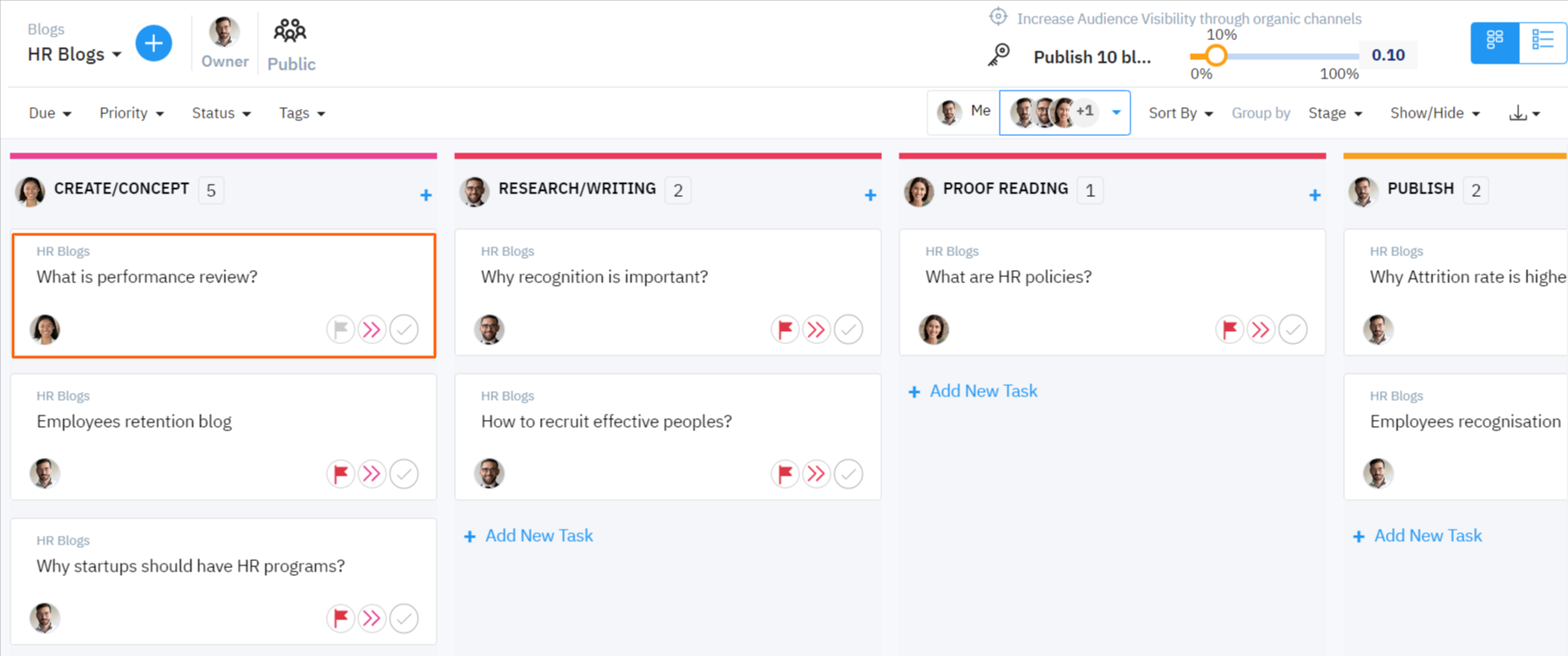Flag the What is performance review? task

[x=340, y=329]
